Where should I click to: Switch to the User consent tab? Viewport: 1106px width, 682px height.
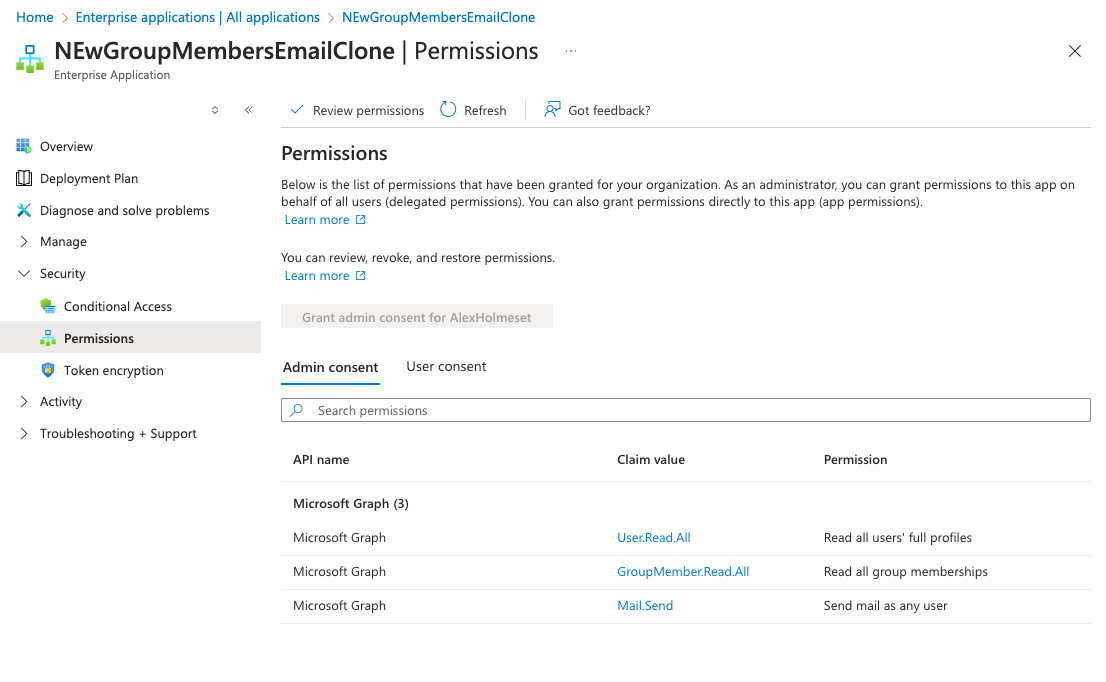point(446,367)
